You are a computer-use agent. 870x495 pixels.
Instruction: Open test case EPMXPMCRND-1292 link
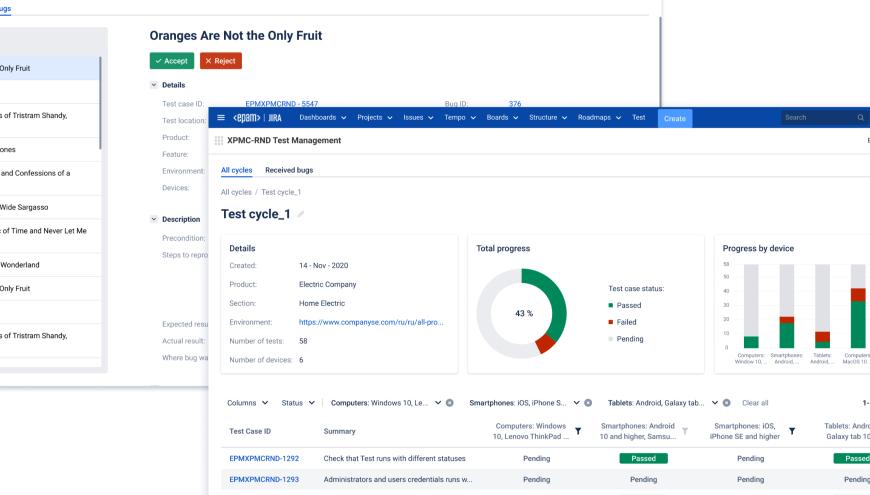264,458
